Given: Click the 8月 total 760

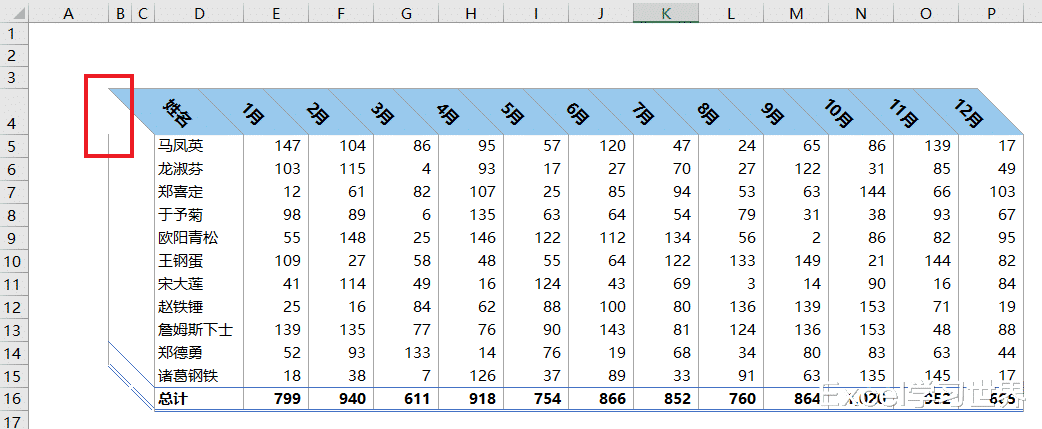Looking at the screenshot, I should 732,398.
